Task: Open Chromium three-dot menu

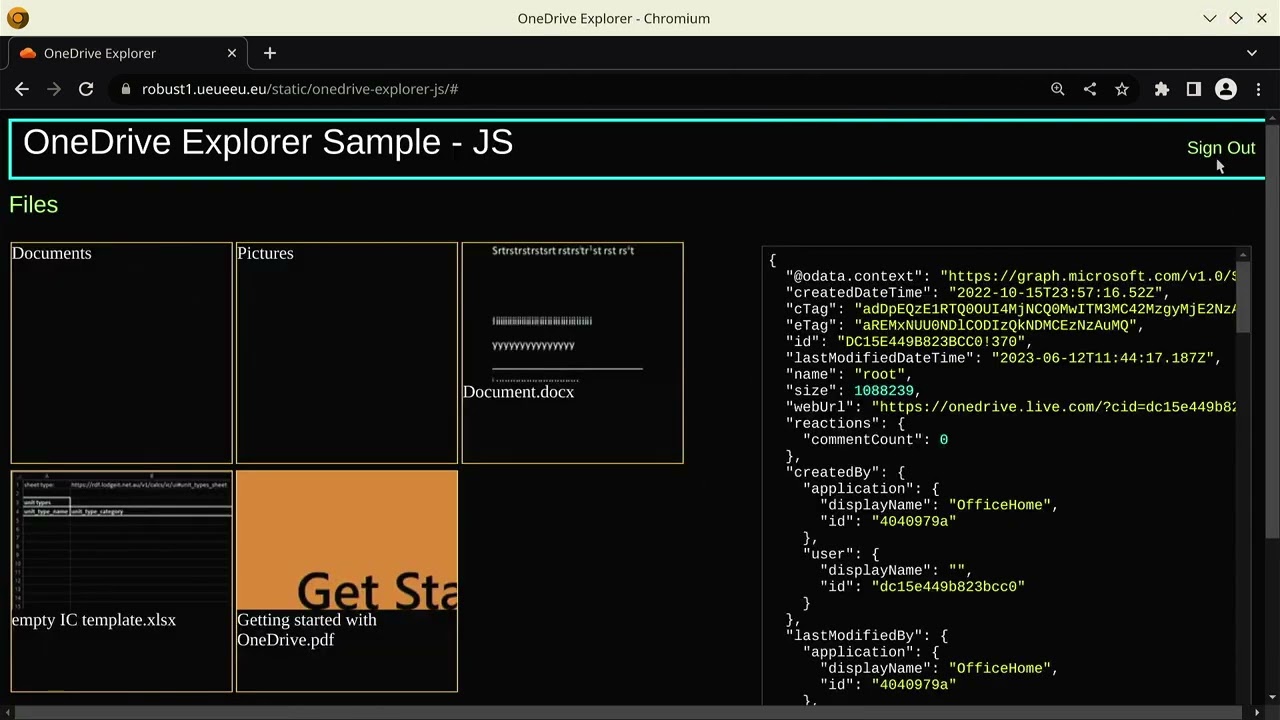Action: [1259, 89]
